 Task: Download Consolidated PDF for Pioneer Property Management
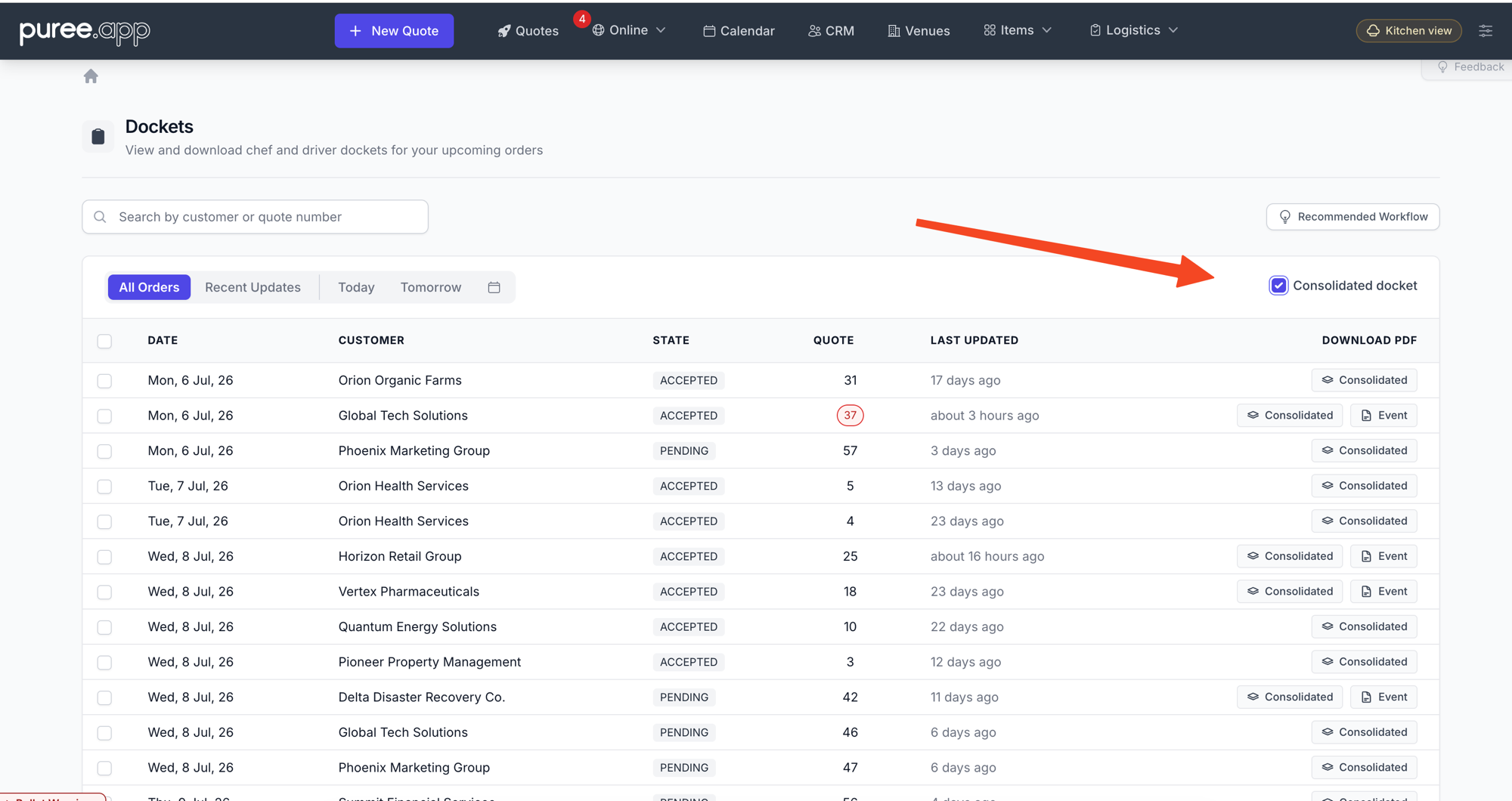1364,662
